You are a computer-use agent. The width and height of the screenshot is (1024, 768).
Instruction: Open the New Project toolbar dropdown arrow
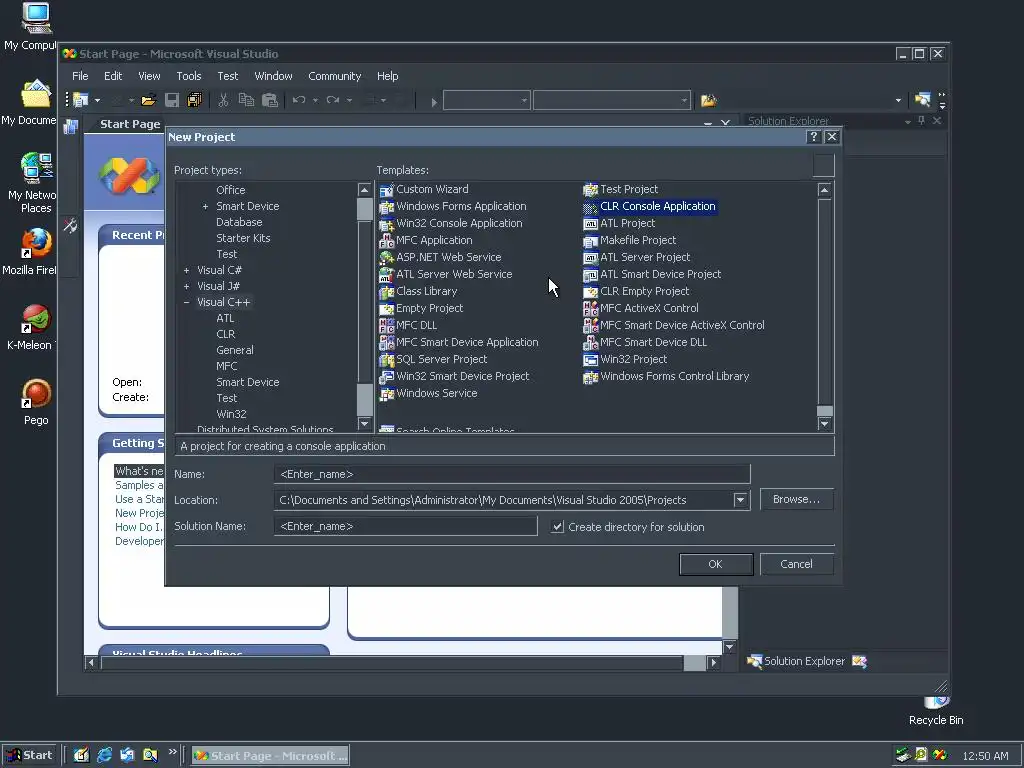97,101
